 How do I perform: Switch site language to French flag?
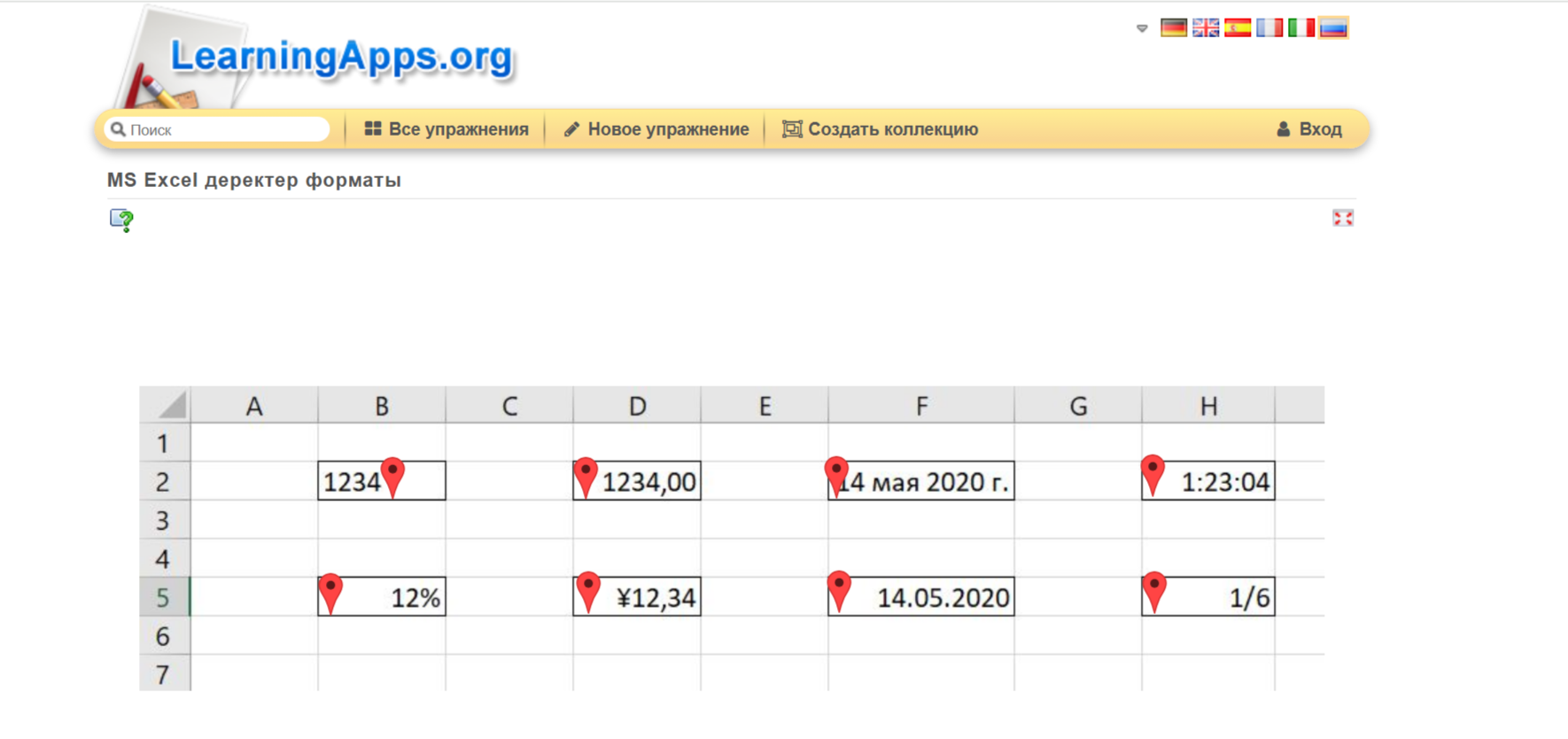(1269, 28)
